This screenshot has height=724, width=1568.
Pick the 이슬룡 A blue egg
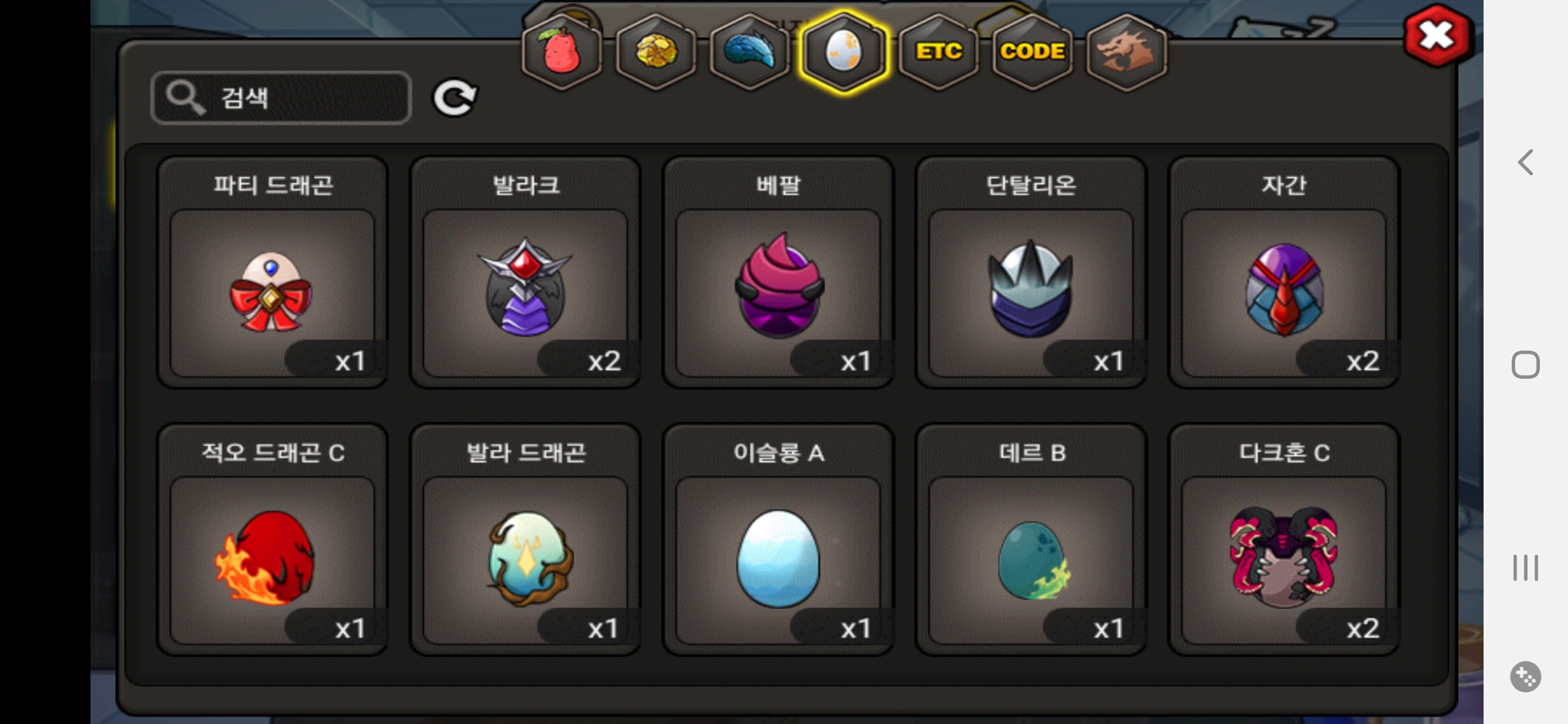(x=778, y=540)
